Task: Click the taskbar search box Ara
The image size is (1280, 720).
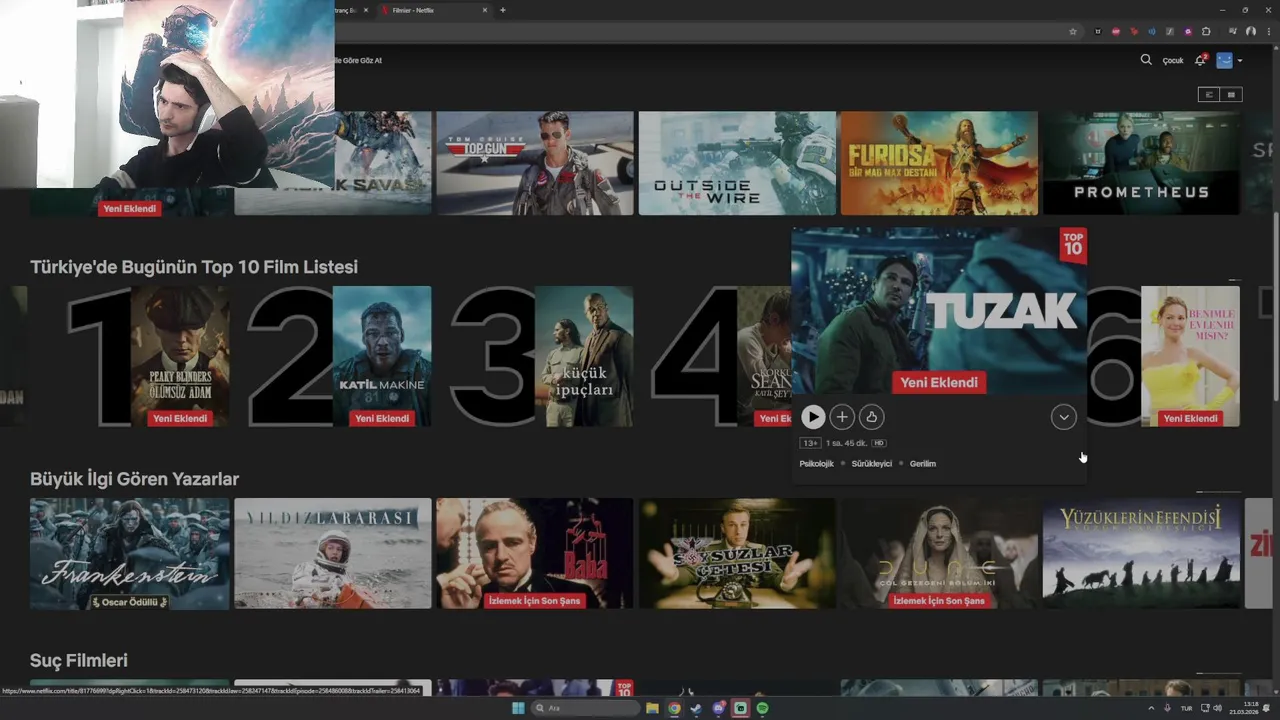Action: 586,708
